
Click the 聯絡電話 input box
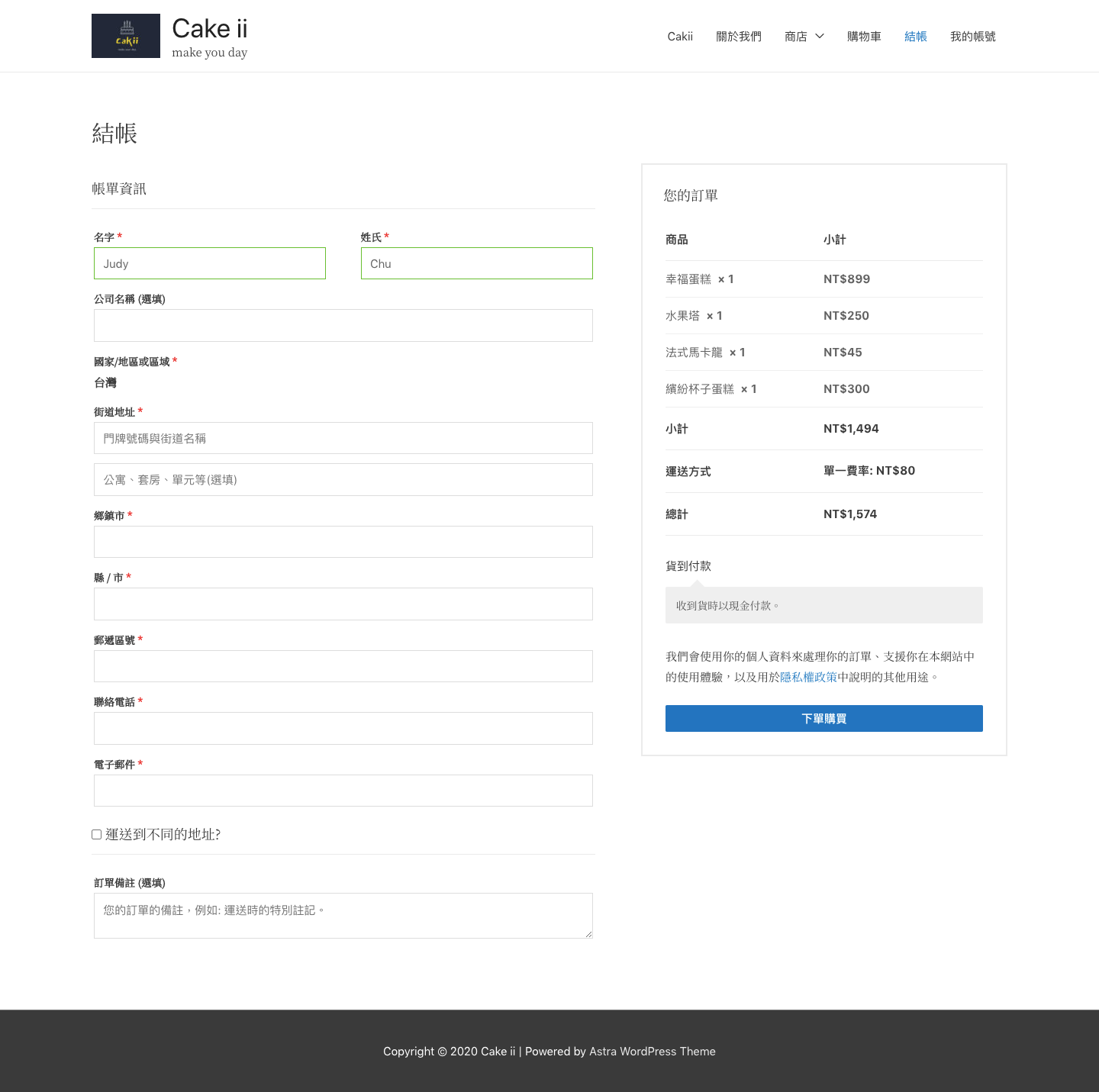pos(343,729)
